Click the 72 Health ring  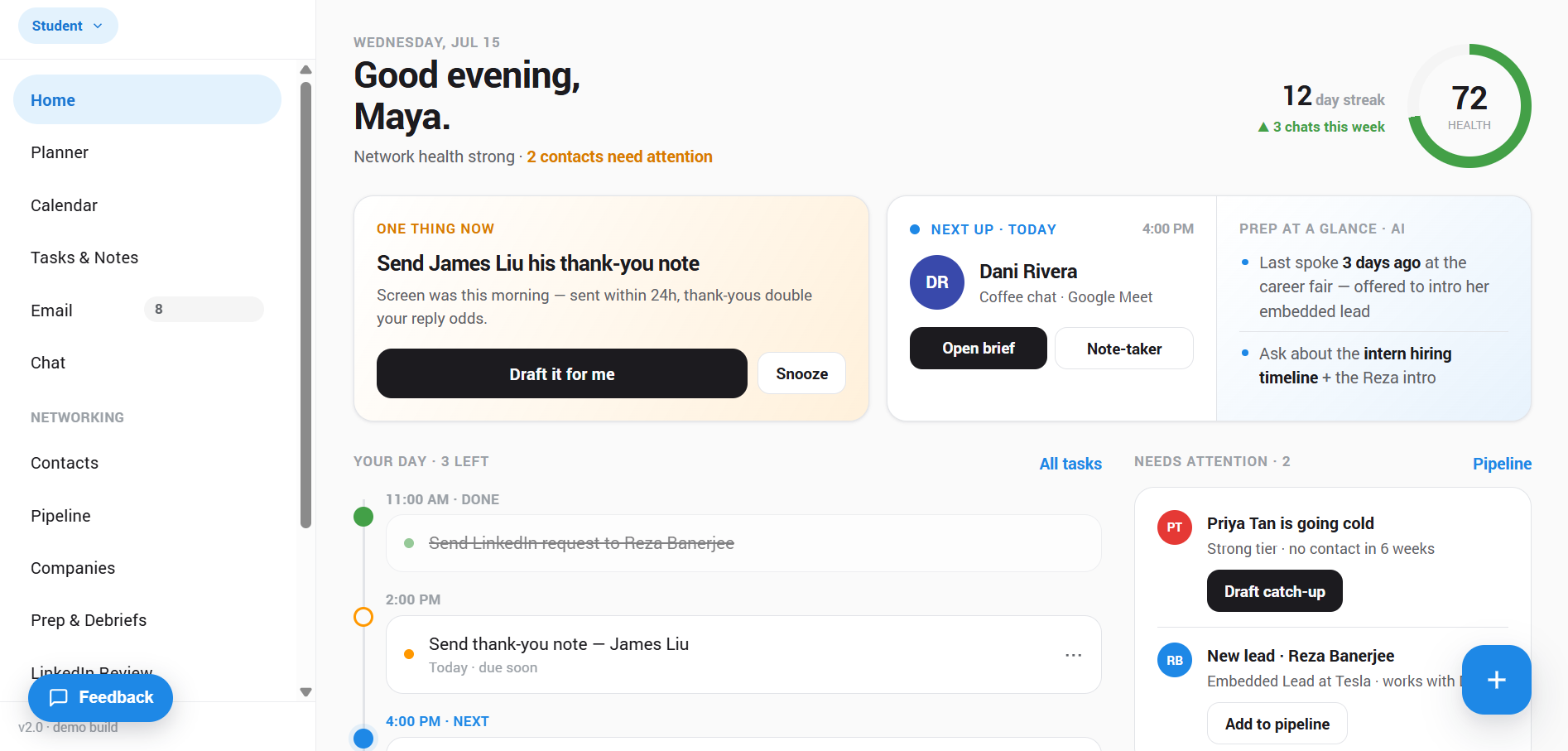[x=1469, y=106]
